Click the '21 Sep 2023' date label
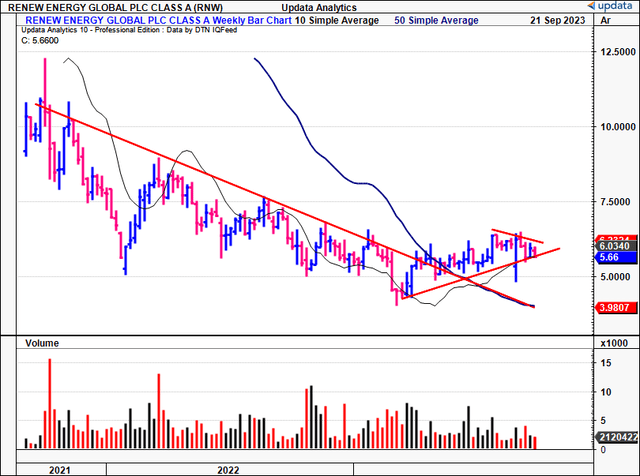Image resolution: width=640 pixels, height=476 pixels. coord(558,20)
